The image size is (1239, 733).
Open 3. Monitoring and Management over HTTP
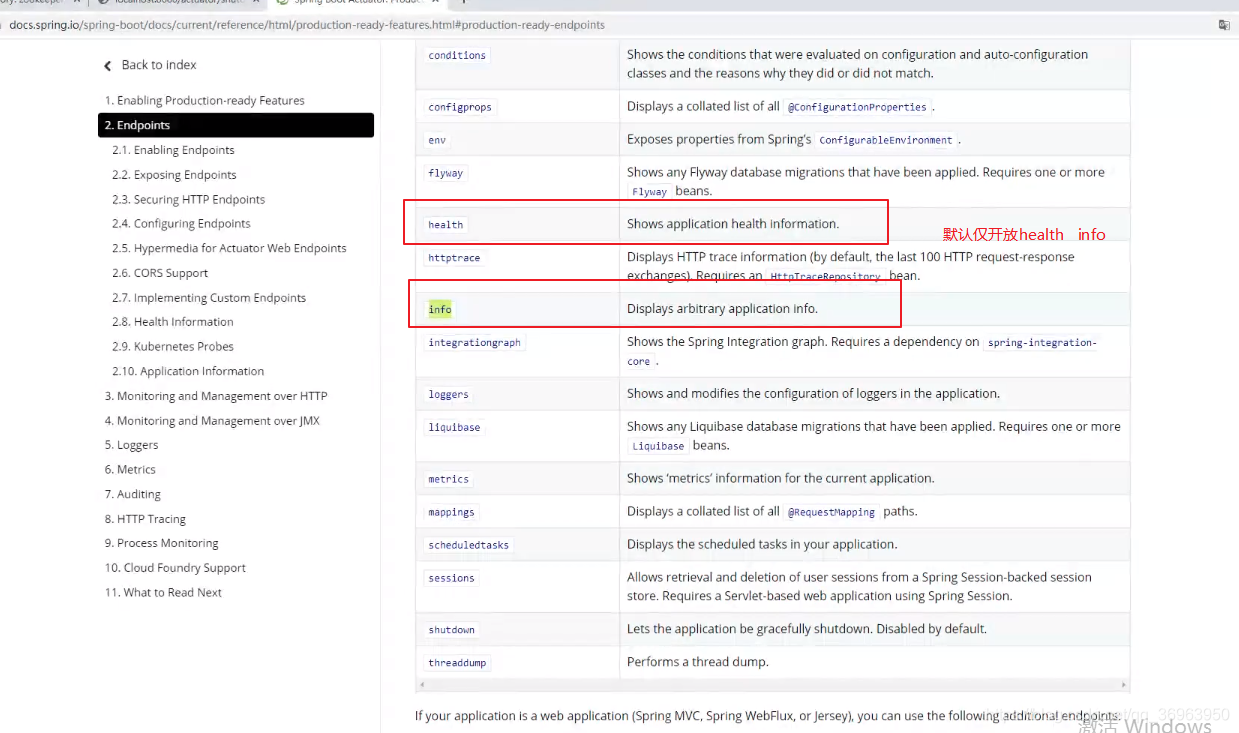(216, 396)
